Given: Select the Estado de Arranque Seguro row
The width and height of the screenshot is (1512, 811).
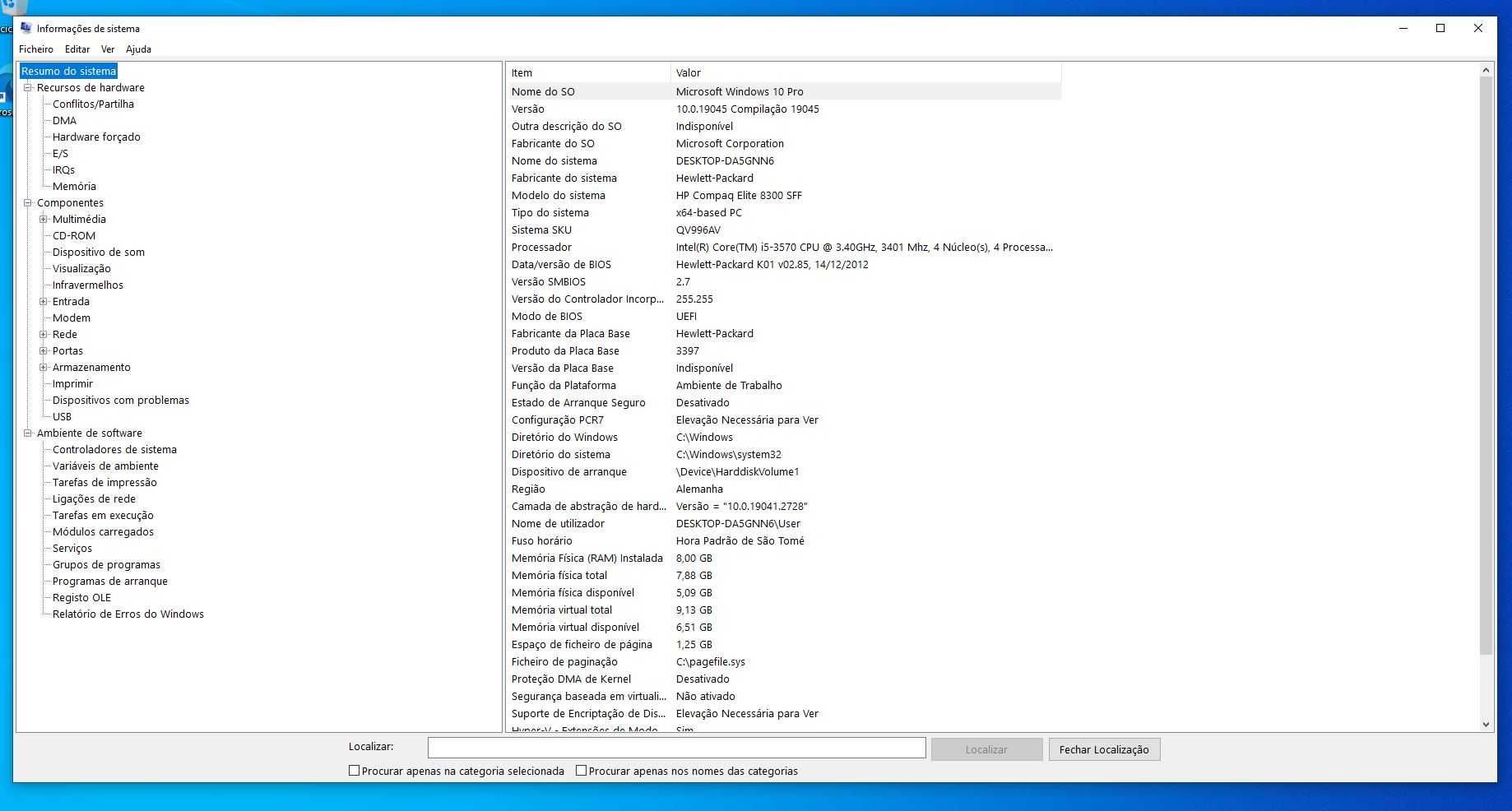Looking at the screenshot, I should click(784, 402).
